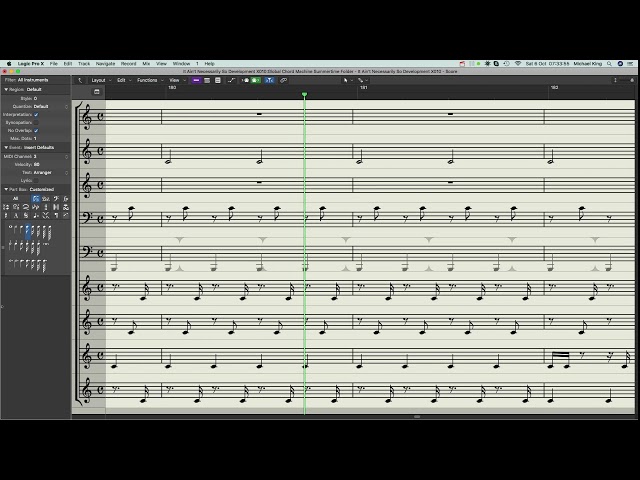Click the automation curve icon in toolbar

tap(231, 80)
